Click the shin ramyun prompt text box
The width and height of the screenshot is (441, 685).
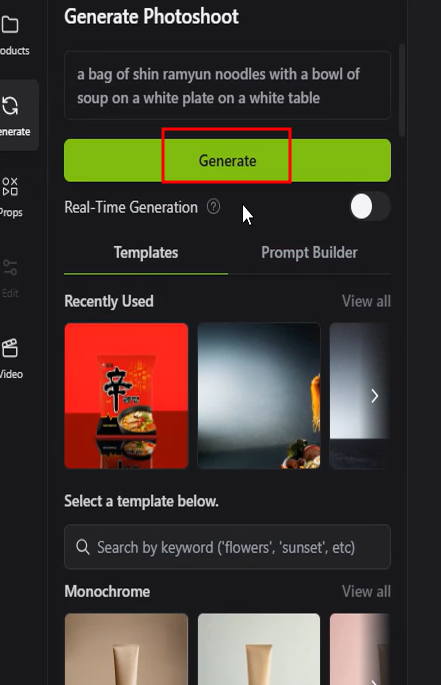pyautogui.click(x=227, y=86)
